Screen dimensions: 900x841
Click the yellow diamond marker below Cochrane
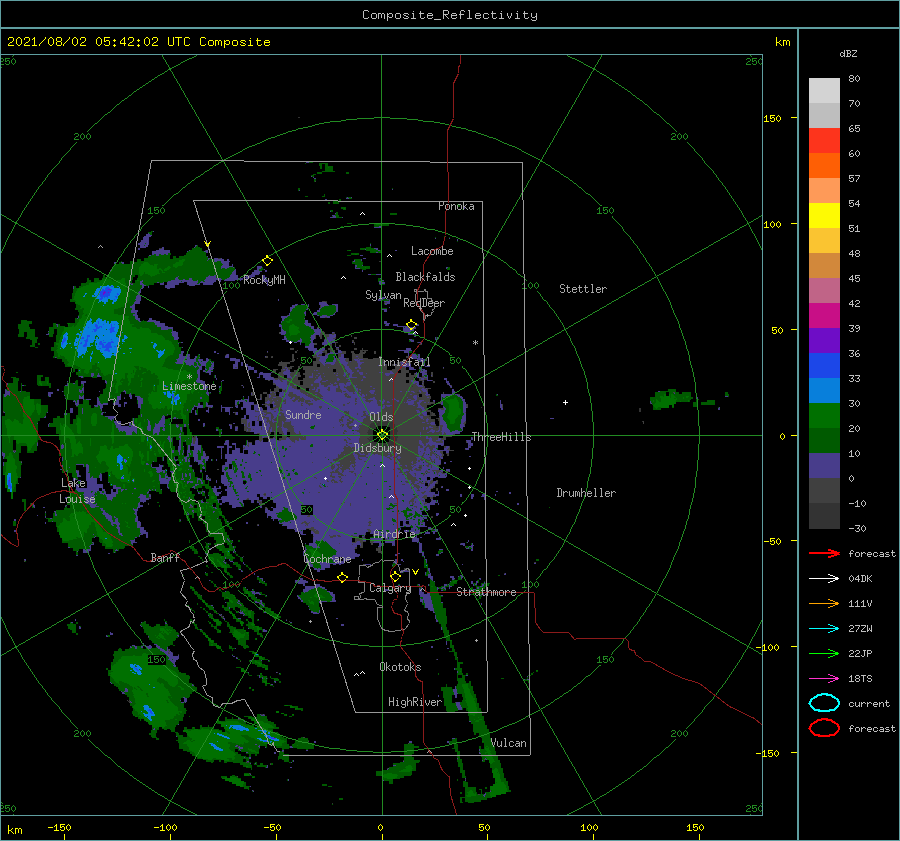(343, 577)
